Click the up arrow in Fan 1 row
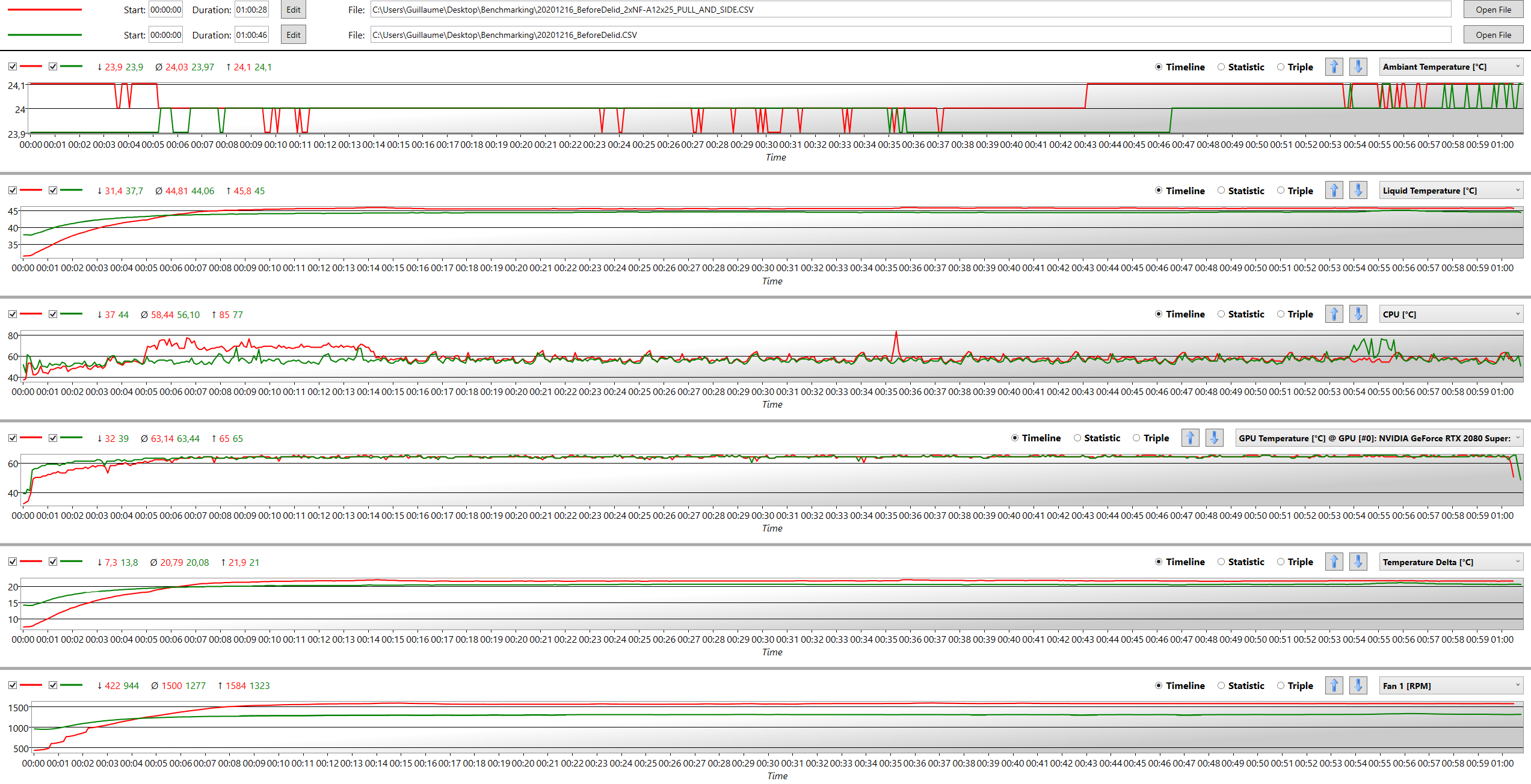The height and width of the screenshot is (784, 1531). point(1334,685)
